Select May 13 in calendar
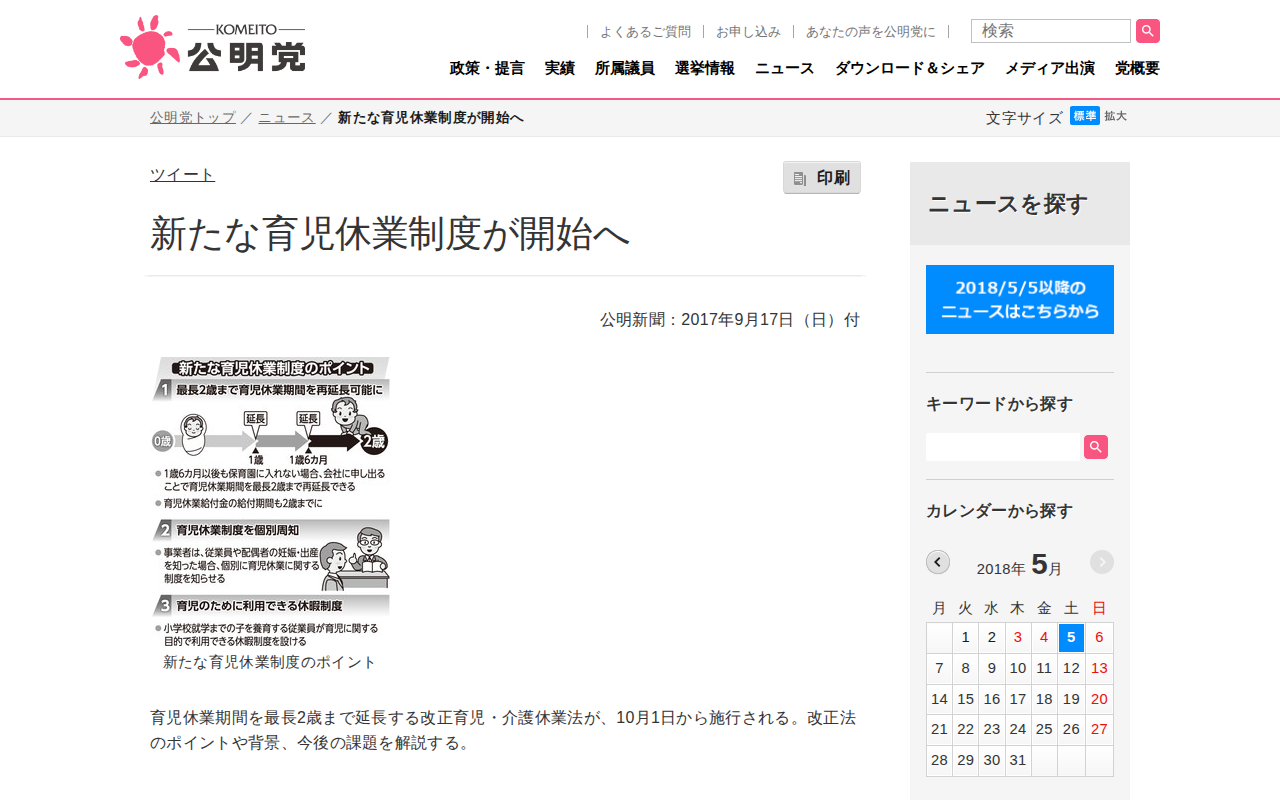The height and width of the screenshot is (800, 1280). point(1099,668)
